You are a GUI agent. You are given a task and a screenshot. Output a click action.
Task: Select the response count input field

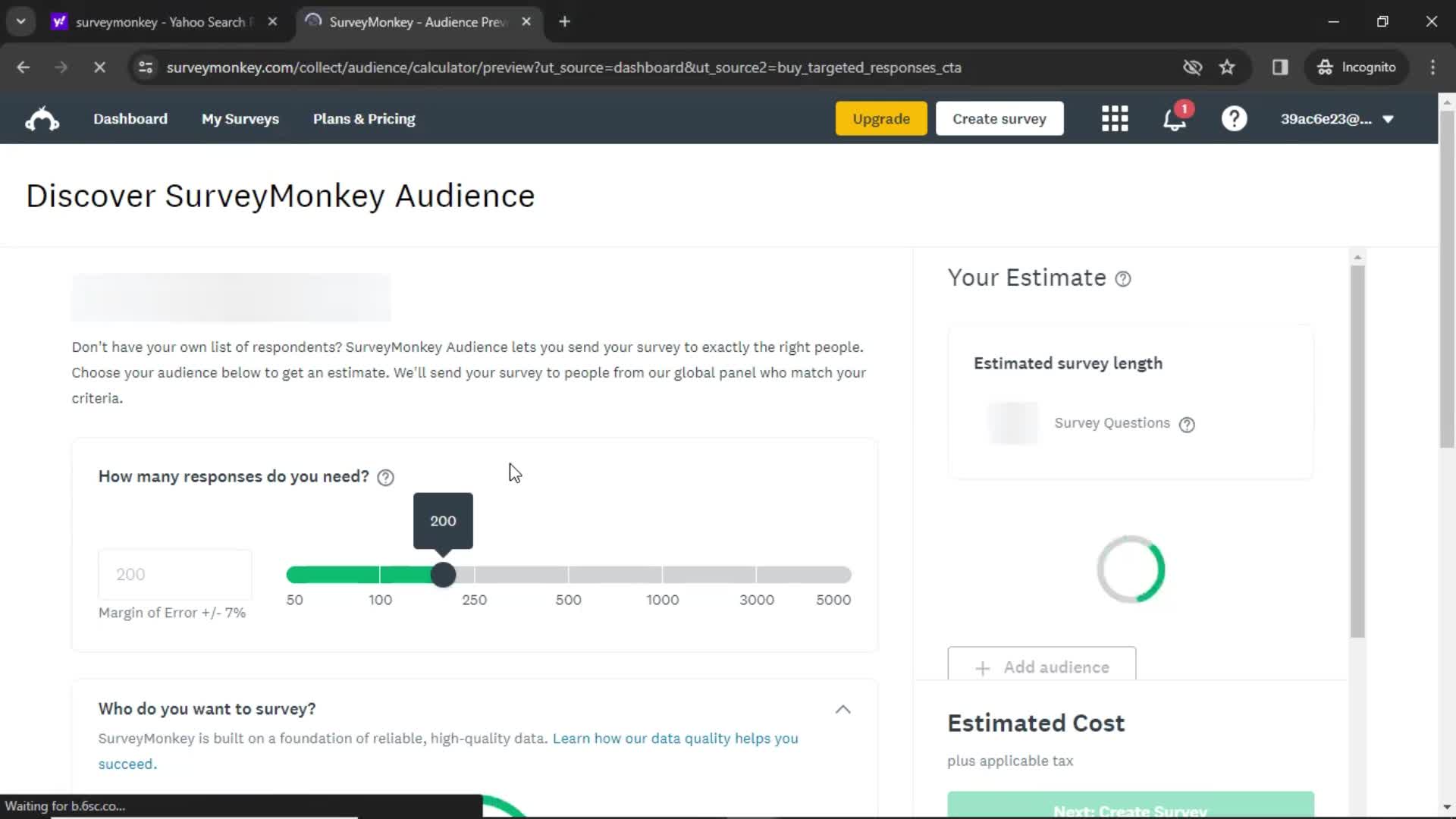(175, 573)
